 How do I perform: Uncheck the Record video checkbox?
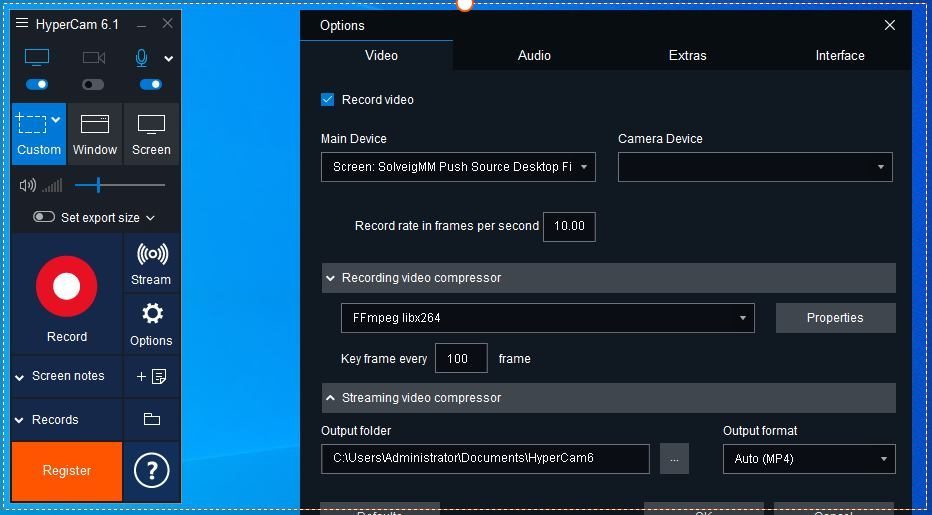tap(328, 99)
